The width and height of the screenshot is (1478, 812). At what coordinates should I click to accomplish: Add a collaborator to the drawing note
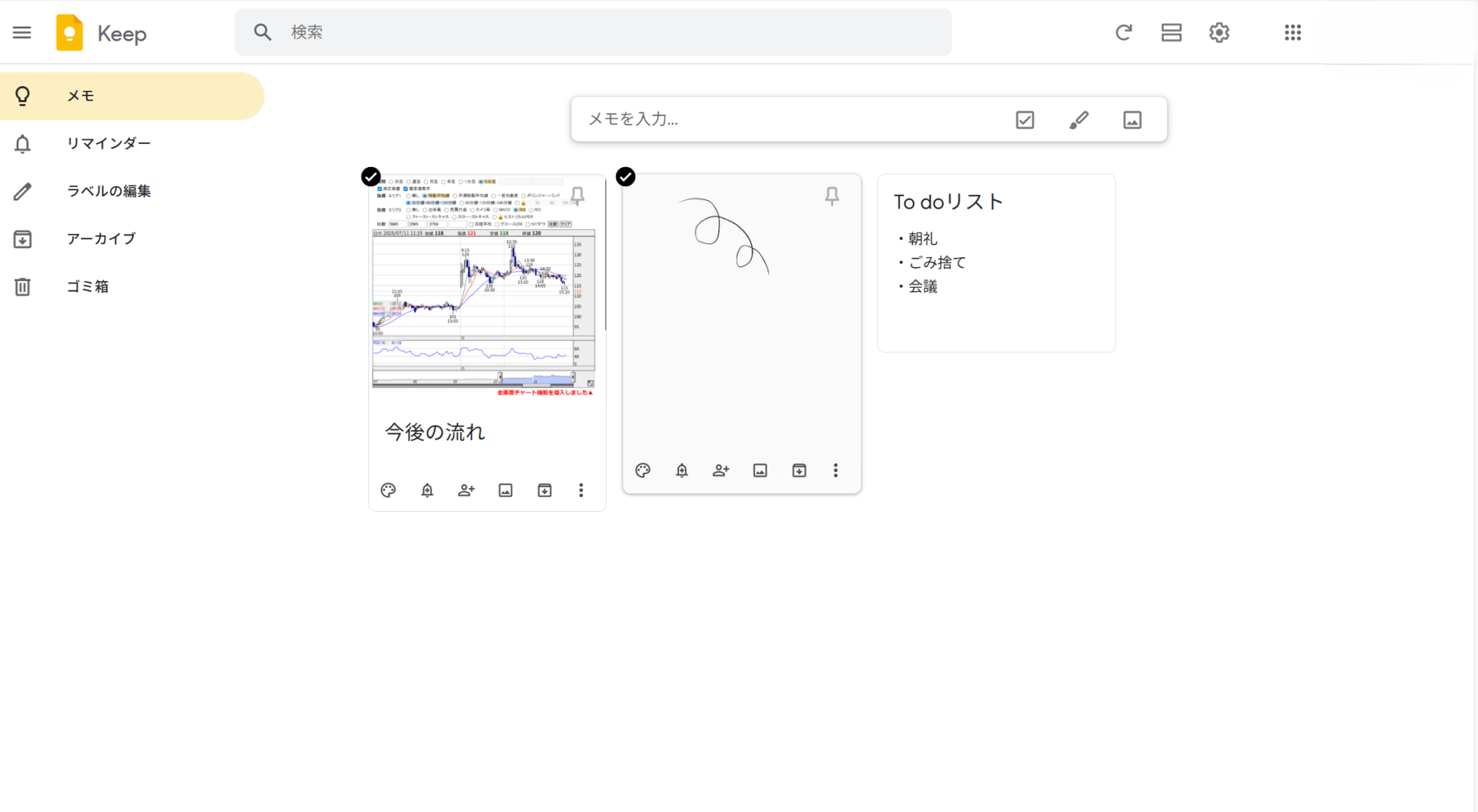tap(721, 470)
